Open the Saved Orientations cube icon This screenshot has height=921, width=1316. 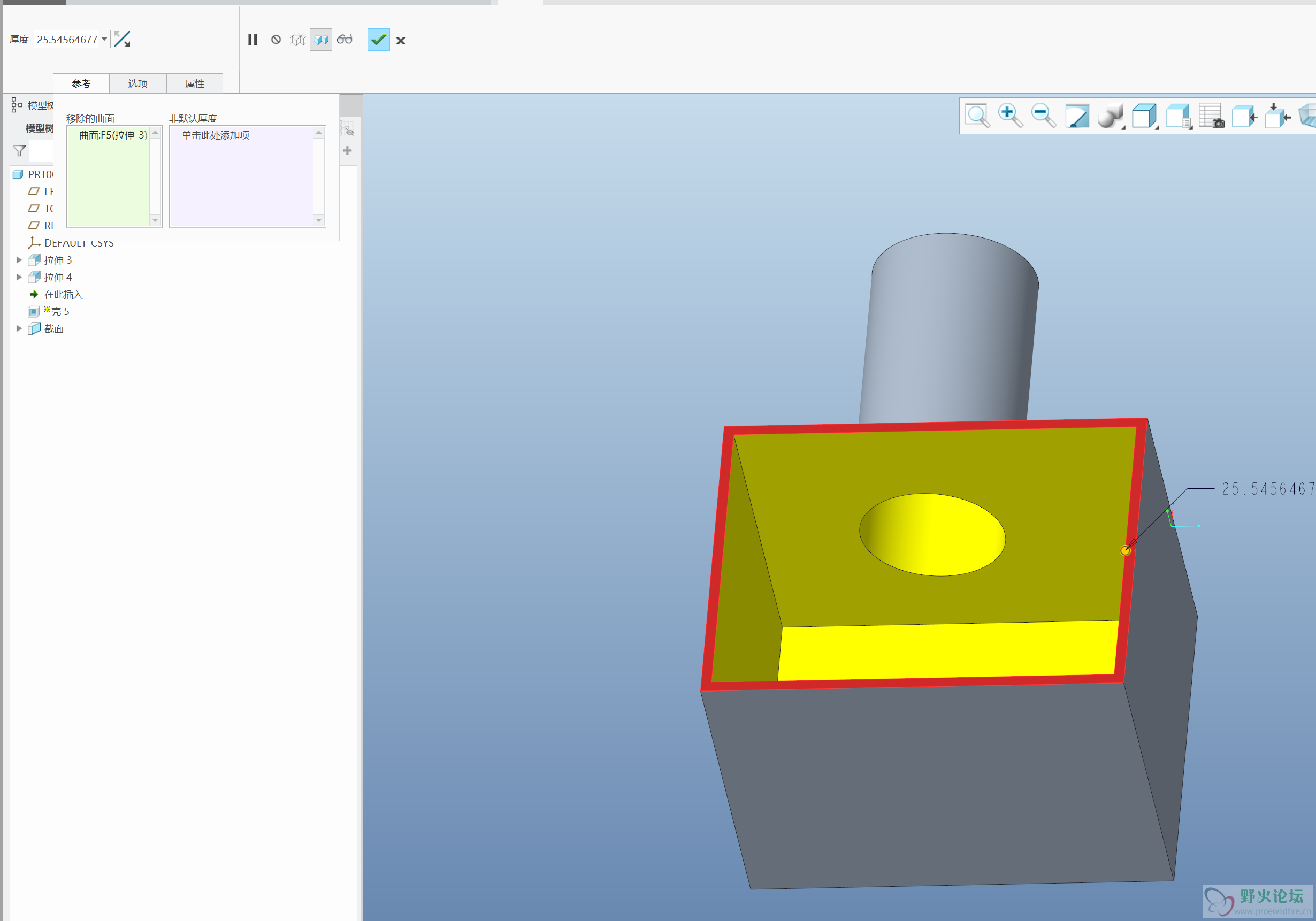(x=1144, y=116)
